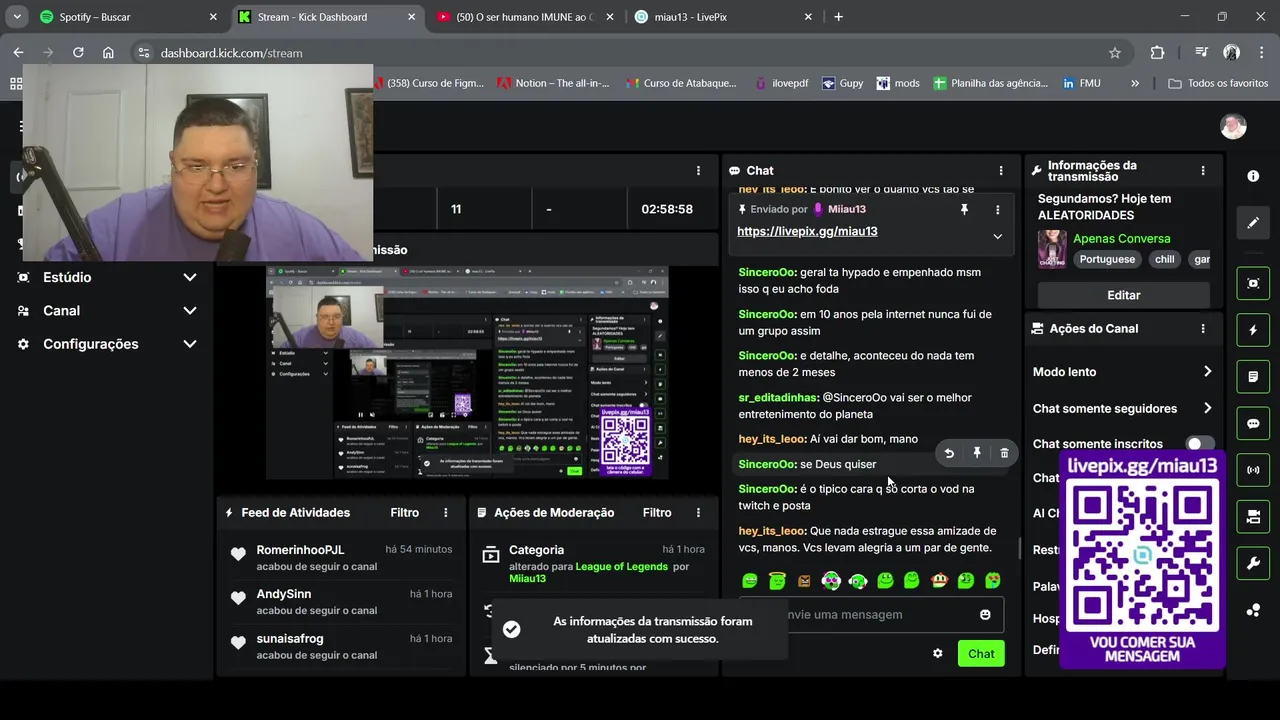Screen dimensions: 1280x720
Task: Click the pencil edit icon in right sidebar
Action: pyautogui.click(x=1253, y=223)
